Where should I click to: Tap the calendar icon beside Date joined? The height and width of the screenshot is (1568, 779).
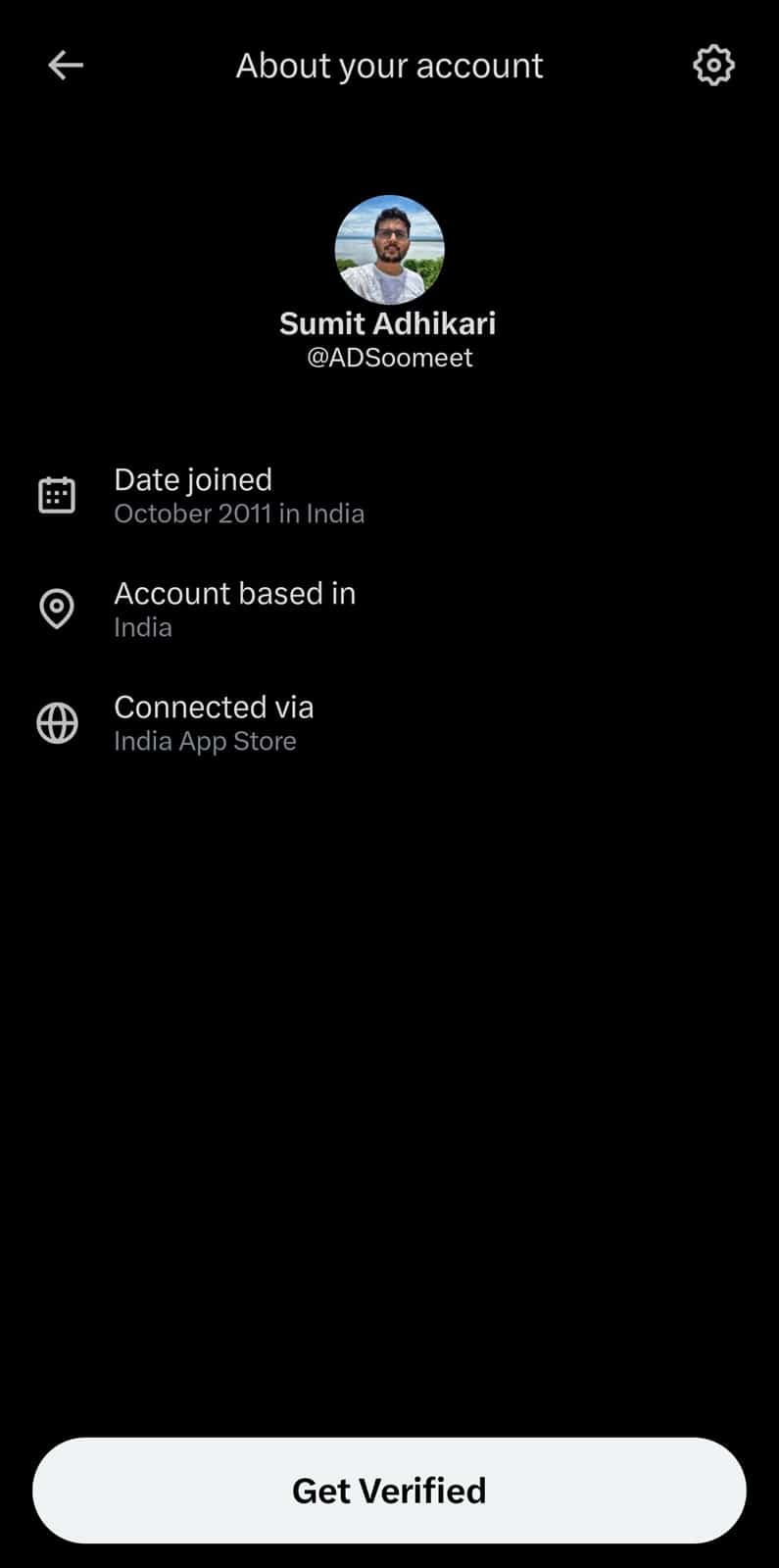(57, 496)
